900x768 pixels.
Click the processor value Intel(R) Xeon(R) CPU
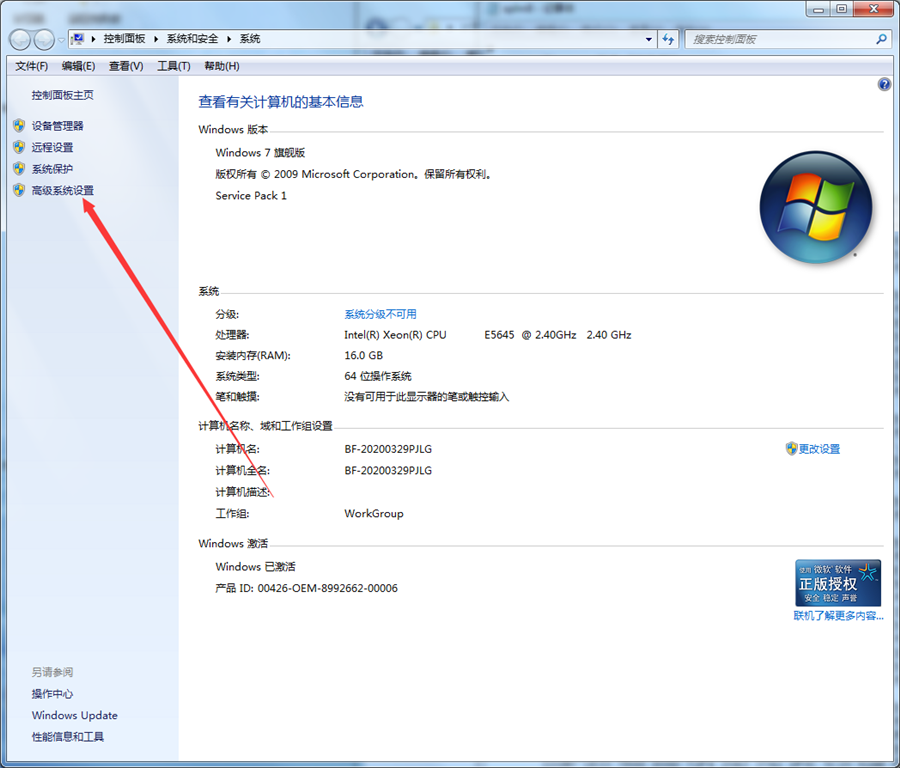pyautogui.click(x=395, y=335)
